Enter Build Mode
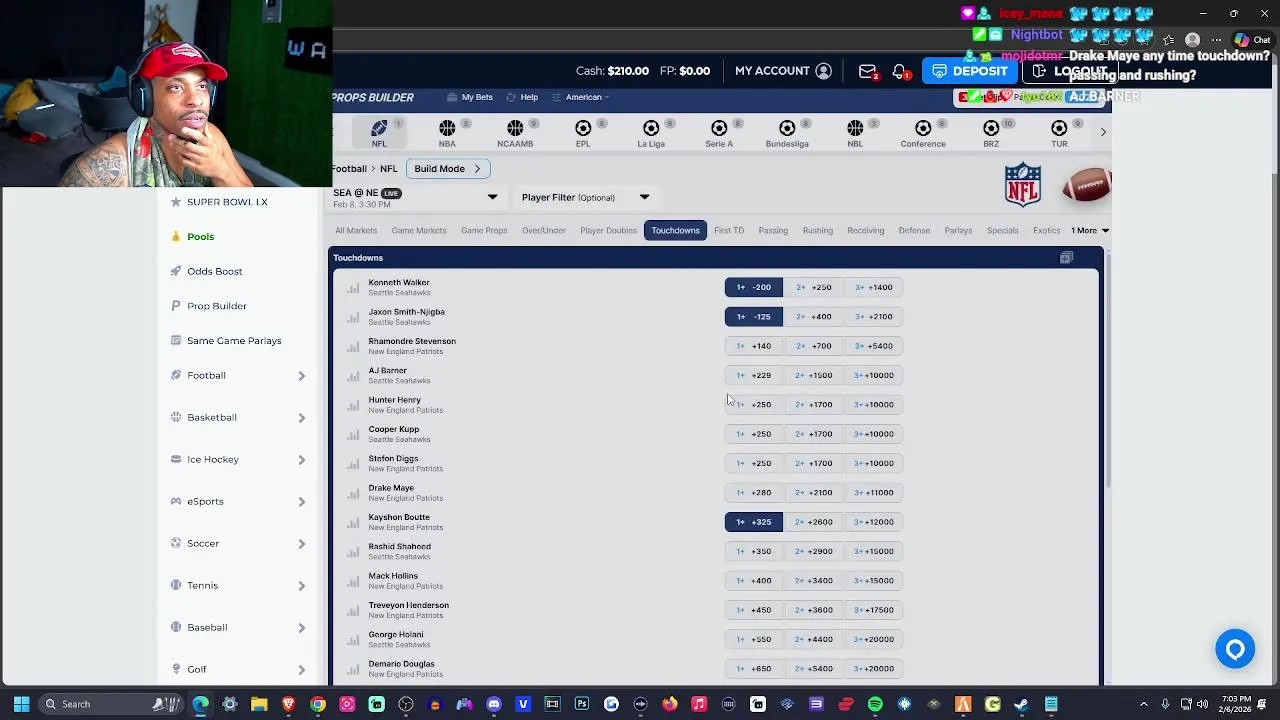The height and width of the screenshot is (720, 1280). [x=448, y=169]
